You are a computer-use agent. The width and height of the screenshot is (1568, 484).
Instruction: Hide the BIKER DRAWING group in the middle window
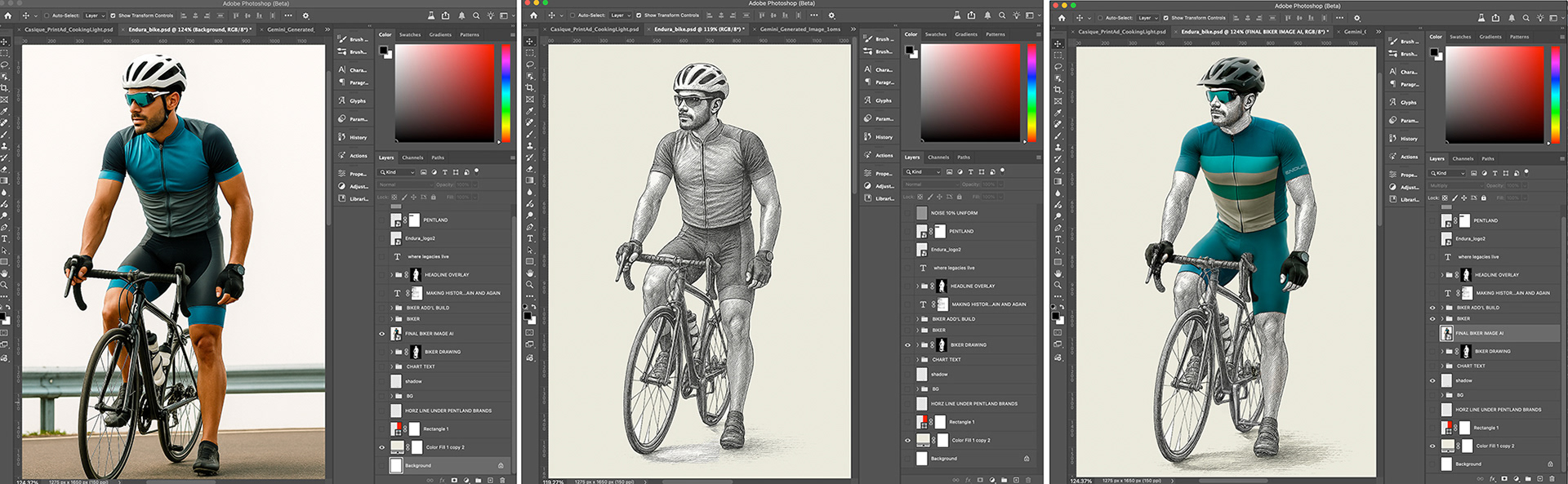tap(907, 344)
